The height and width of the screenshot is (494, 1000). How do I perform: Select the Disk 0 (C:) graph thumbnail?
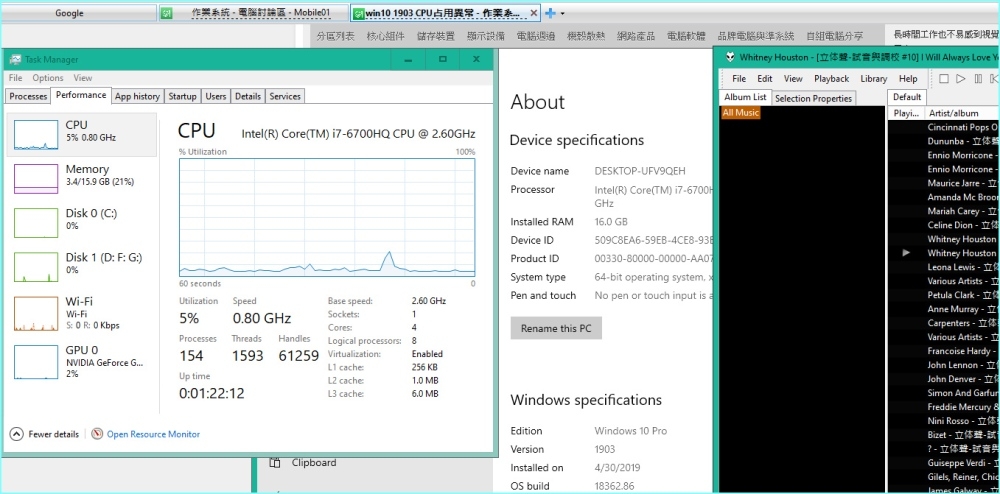(36, 222)
